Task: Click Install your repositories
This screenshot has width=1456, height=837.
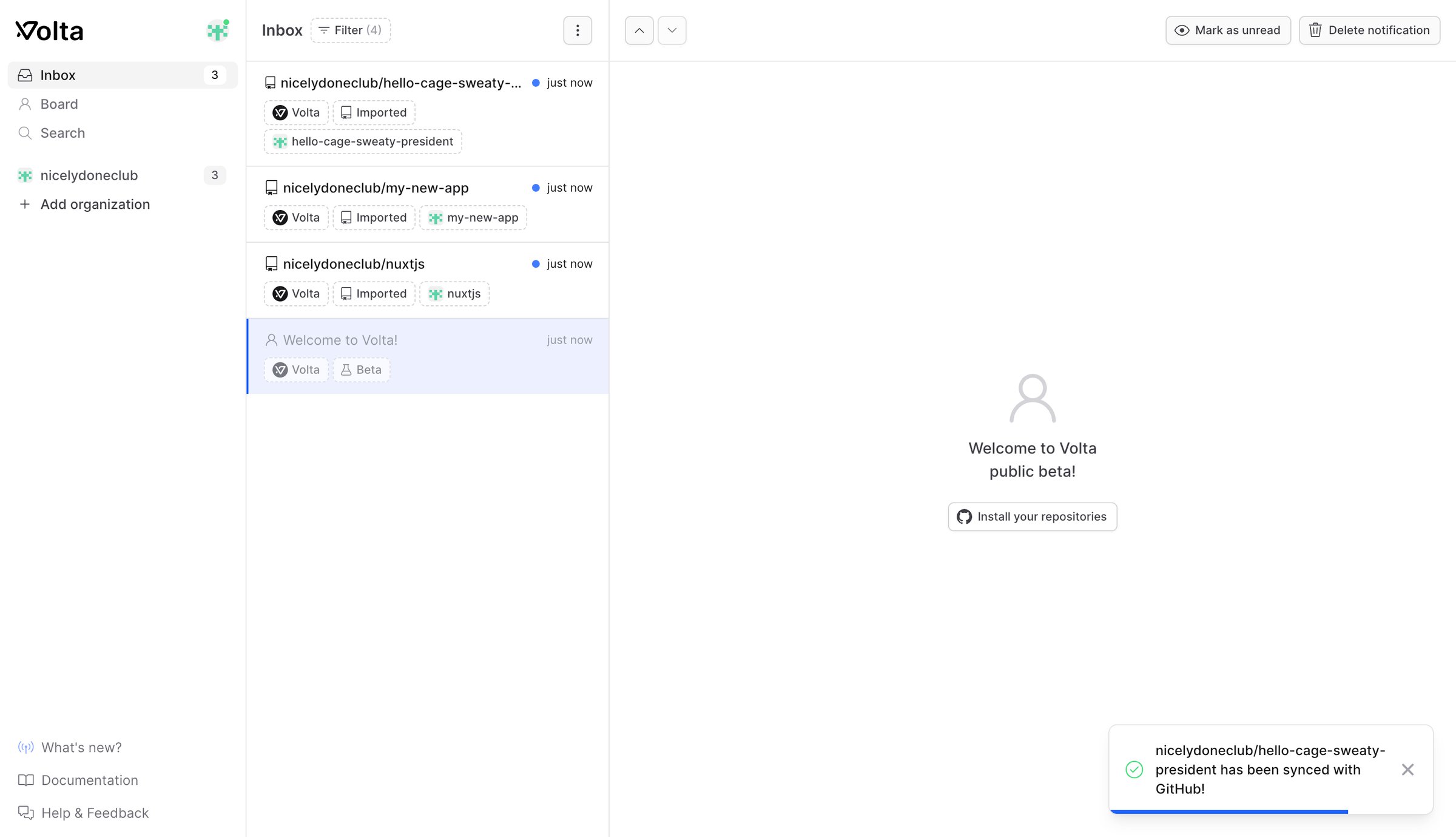Action: (x=1033, y=517)
